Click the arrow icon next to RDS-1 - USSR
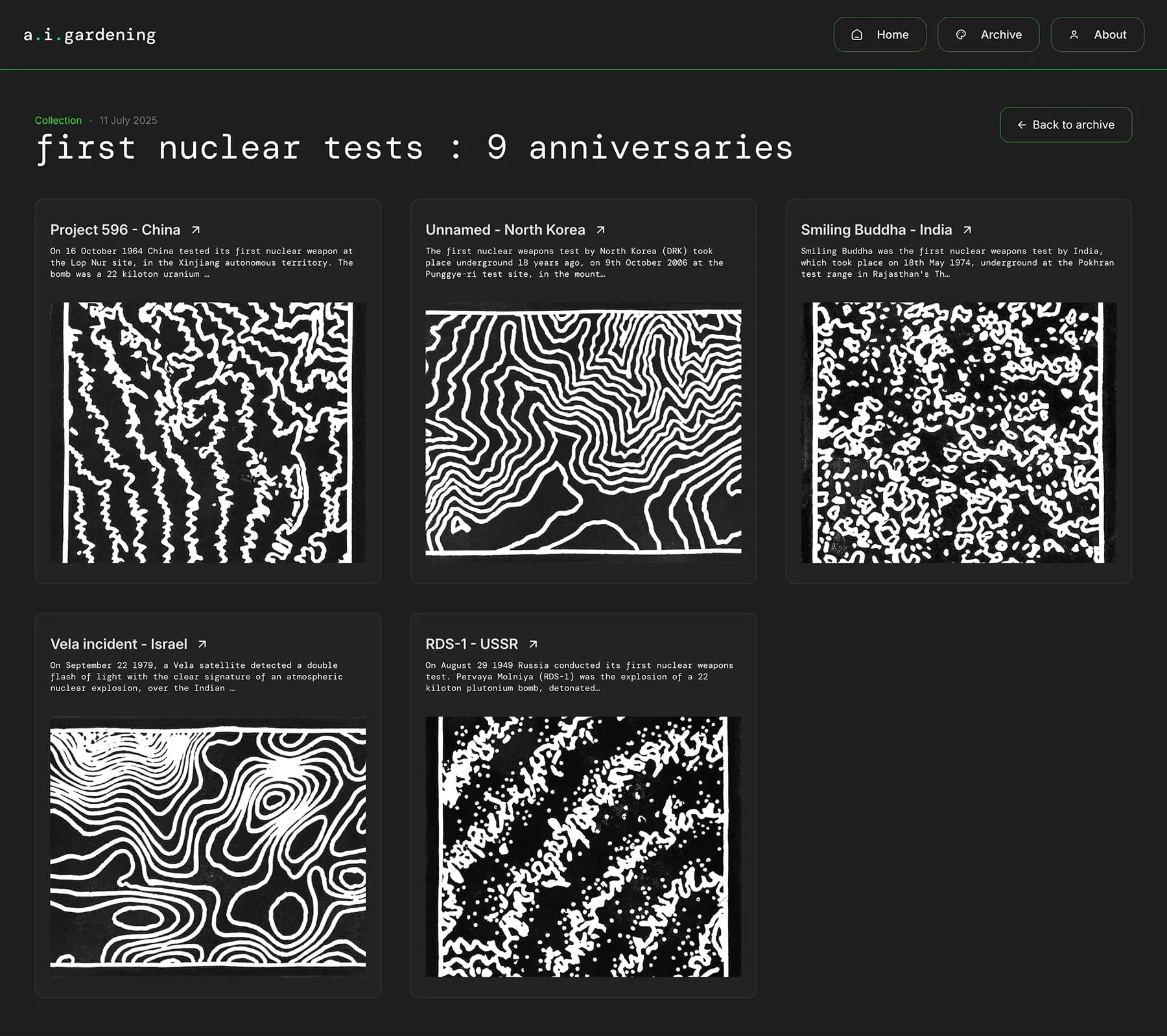The width and height of the screenshot is (1167, 1036). tap(533, 644)
